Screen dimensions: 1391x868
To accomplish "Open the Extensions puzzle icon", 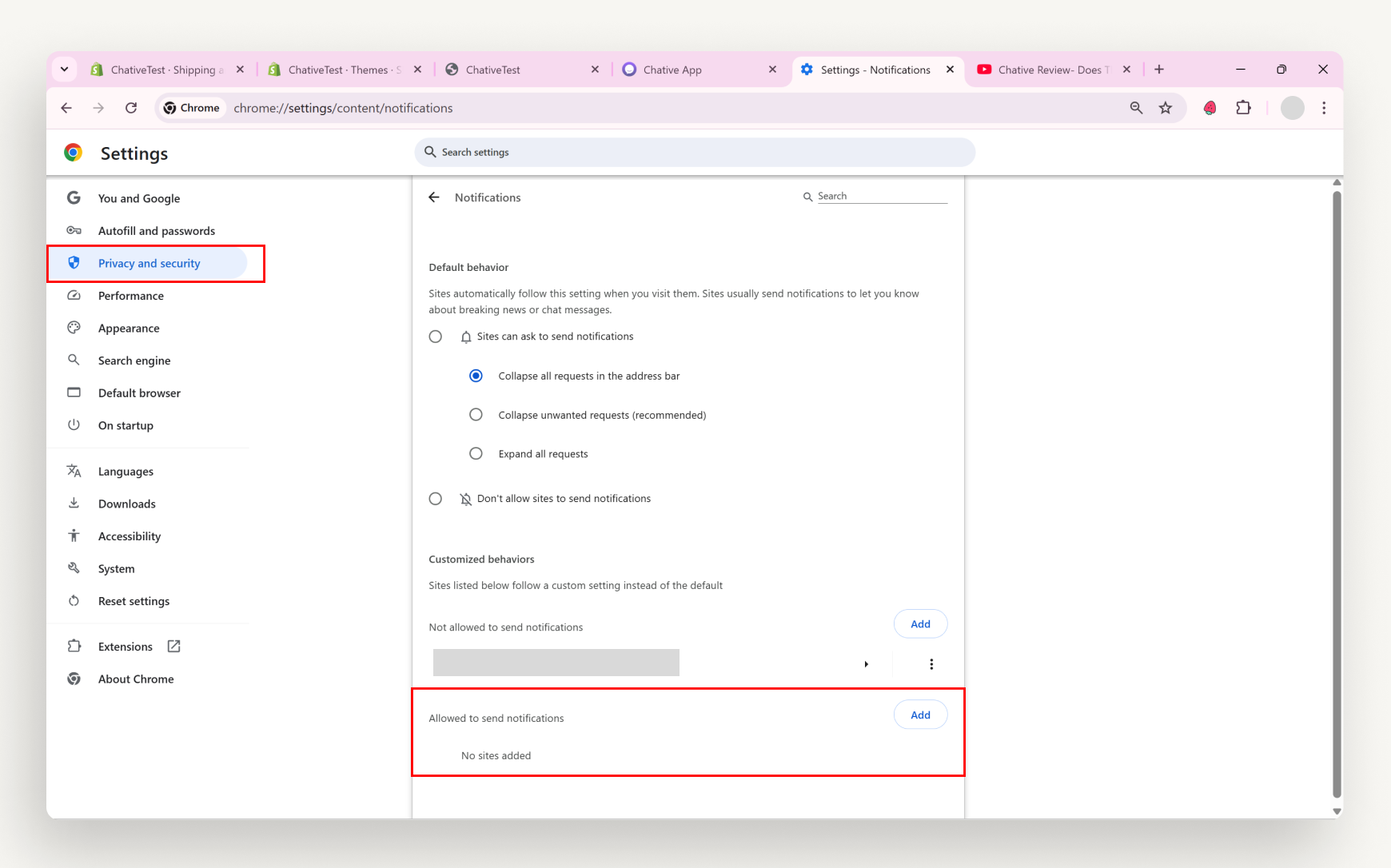I will (1244, 108).
